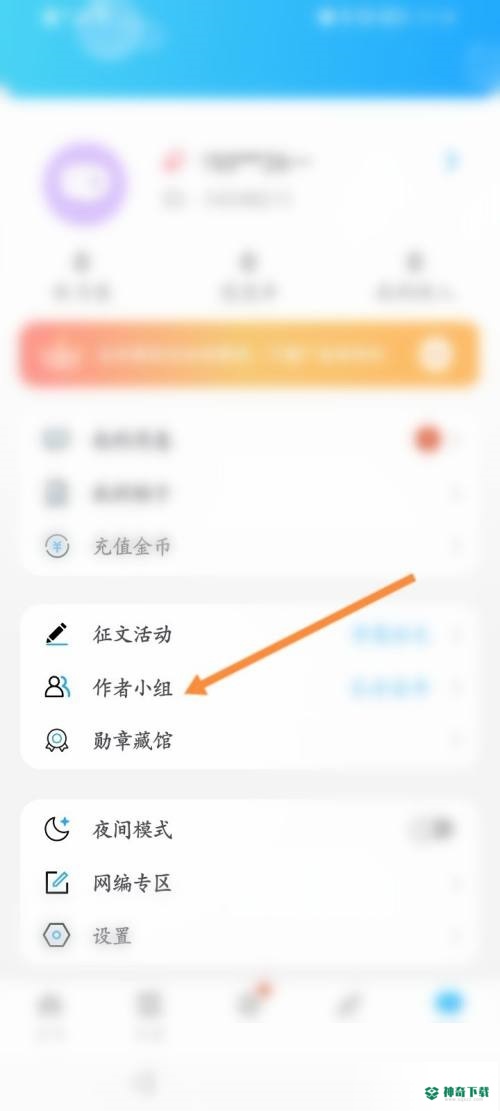Tap the edit-square icon beside 网编专区
Screen dimensions: 500x1111
tap(57, 883)
